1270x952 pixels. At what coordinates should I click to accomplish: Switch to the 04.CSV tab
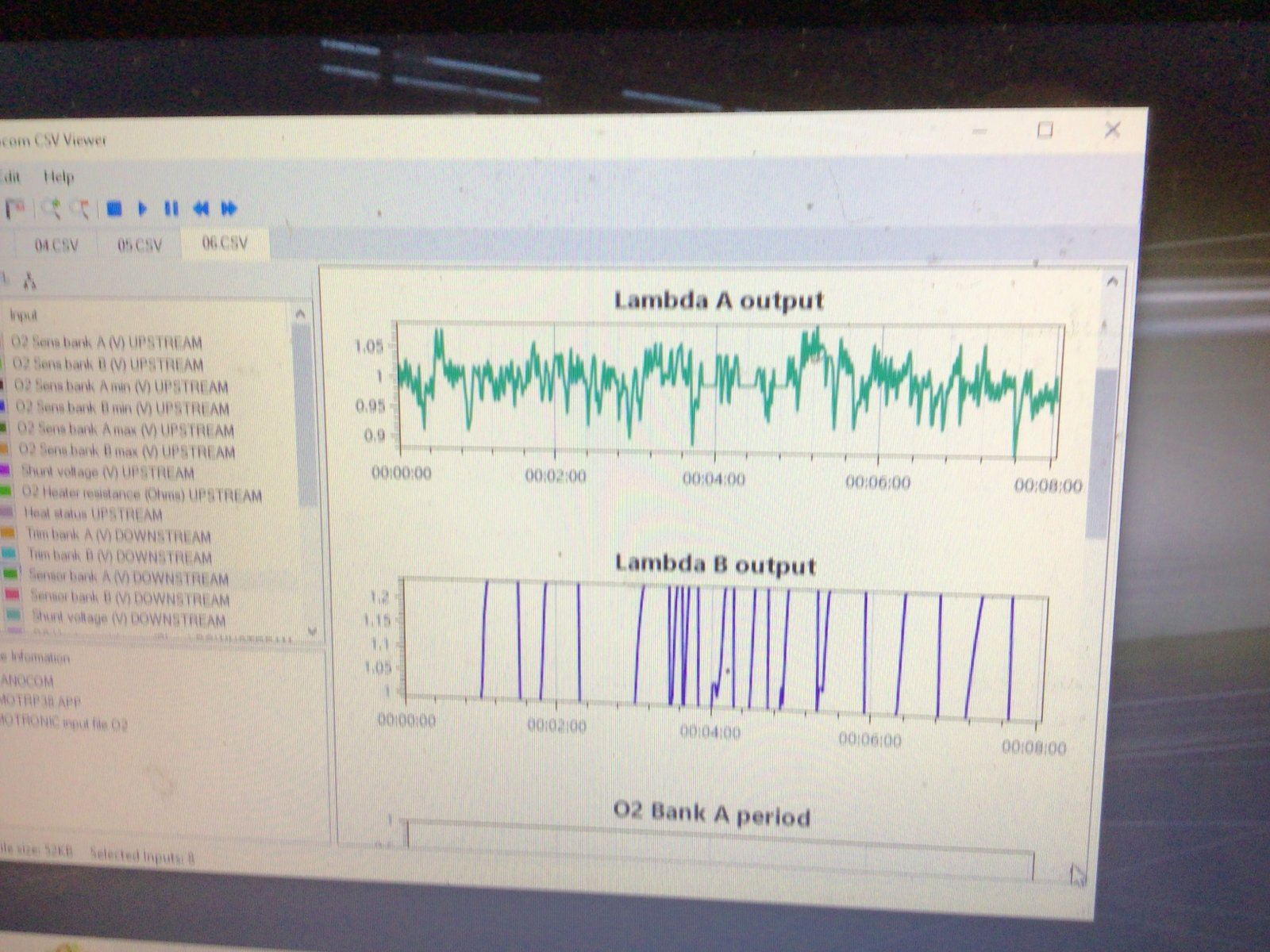(x=56, y=245)
